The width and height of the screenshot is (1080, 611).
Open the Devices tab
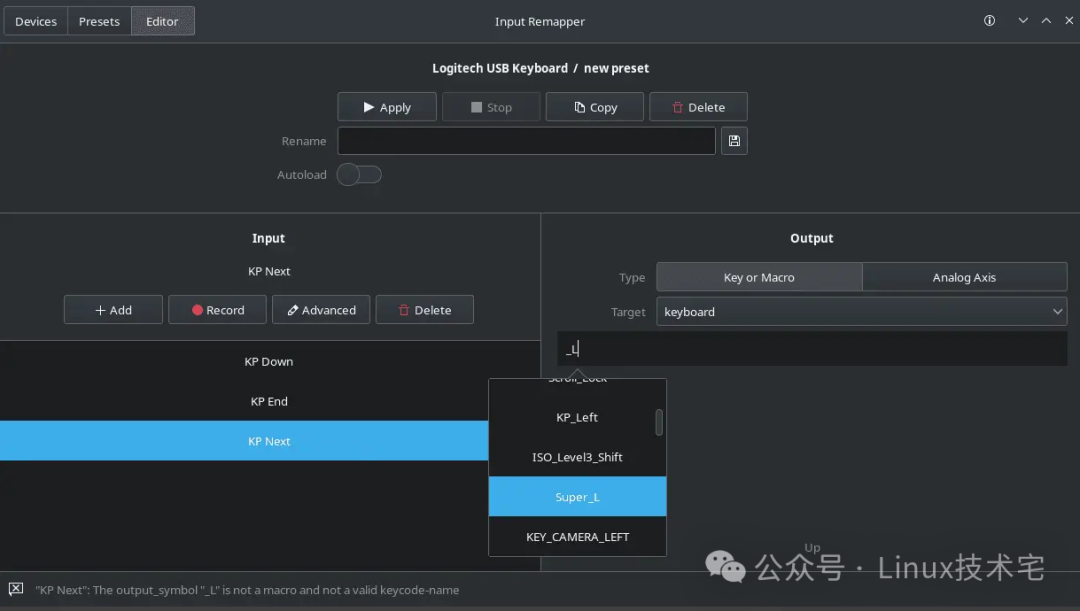click(36, 21)
